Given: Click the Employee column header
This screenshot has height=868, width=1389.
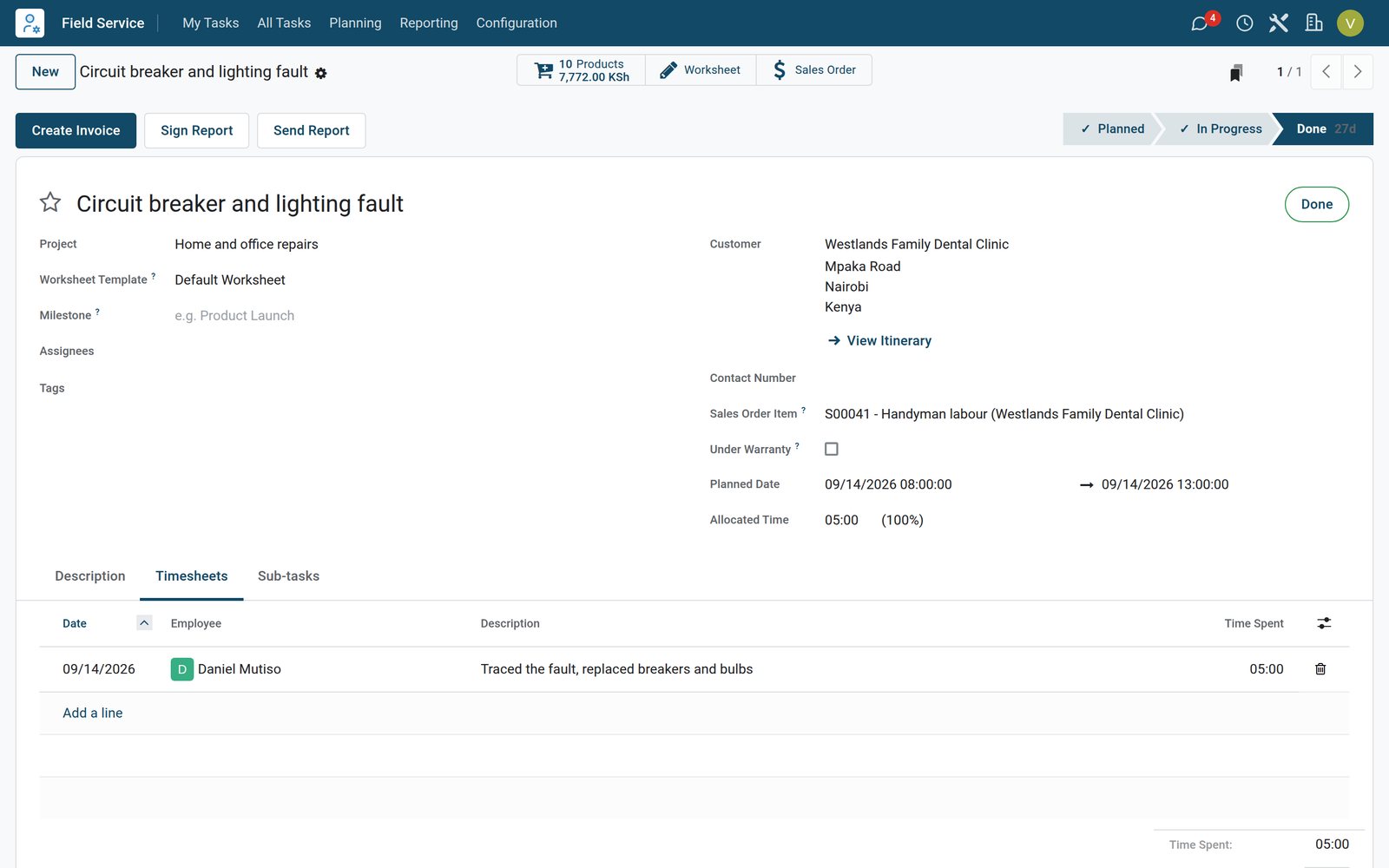Looking at the screenshot, I should (196, 623).
